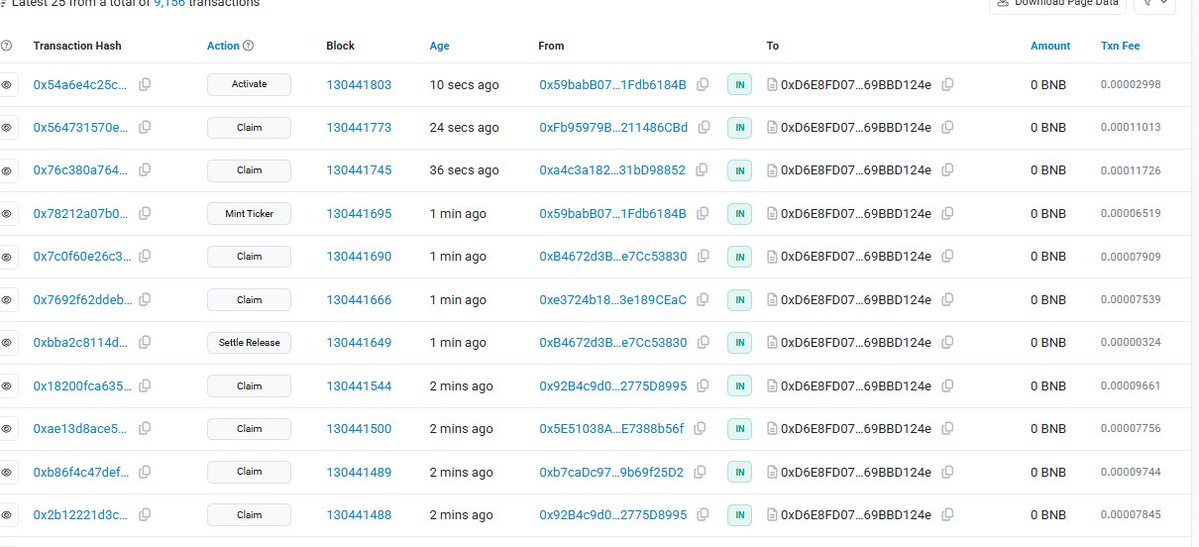The width and height of the screenshot is (1199, 547).
Task: Select fee value 0.00000324
Action: pos(1130,342)
